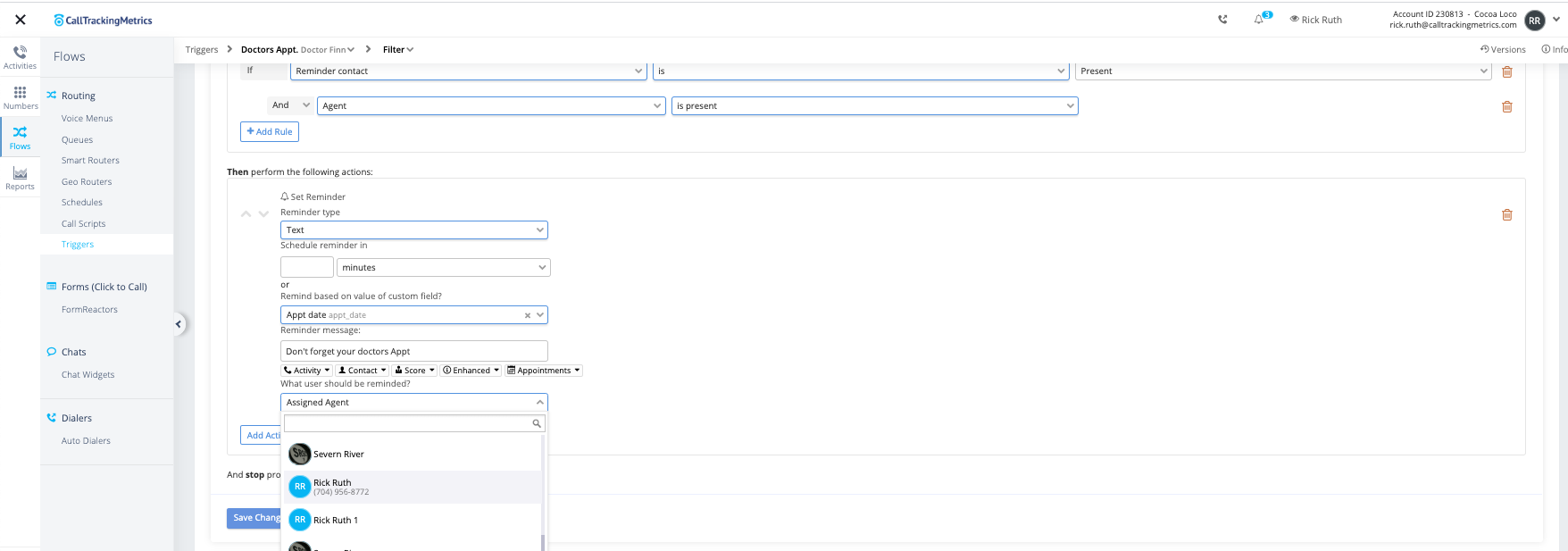Click the Add Rule button
The width and height of the screenshot is (1568, 551).
[270, 132]
